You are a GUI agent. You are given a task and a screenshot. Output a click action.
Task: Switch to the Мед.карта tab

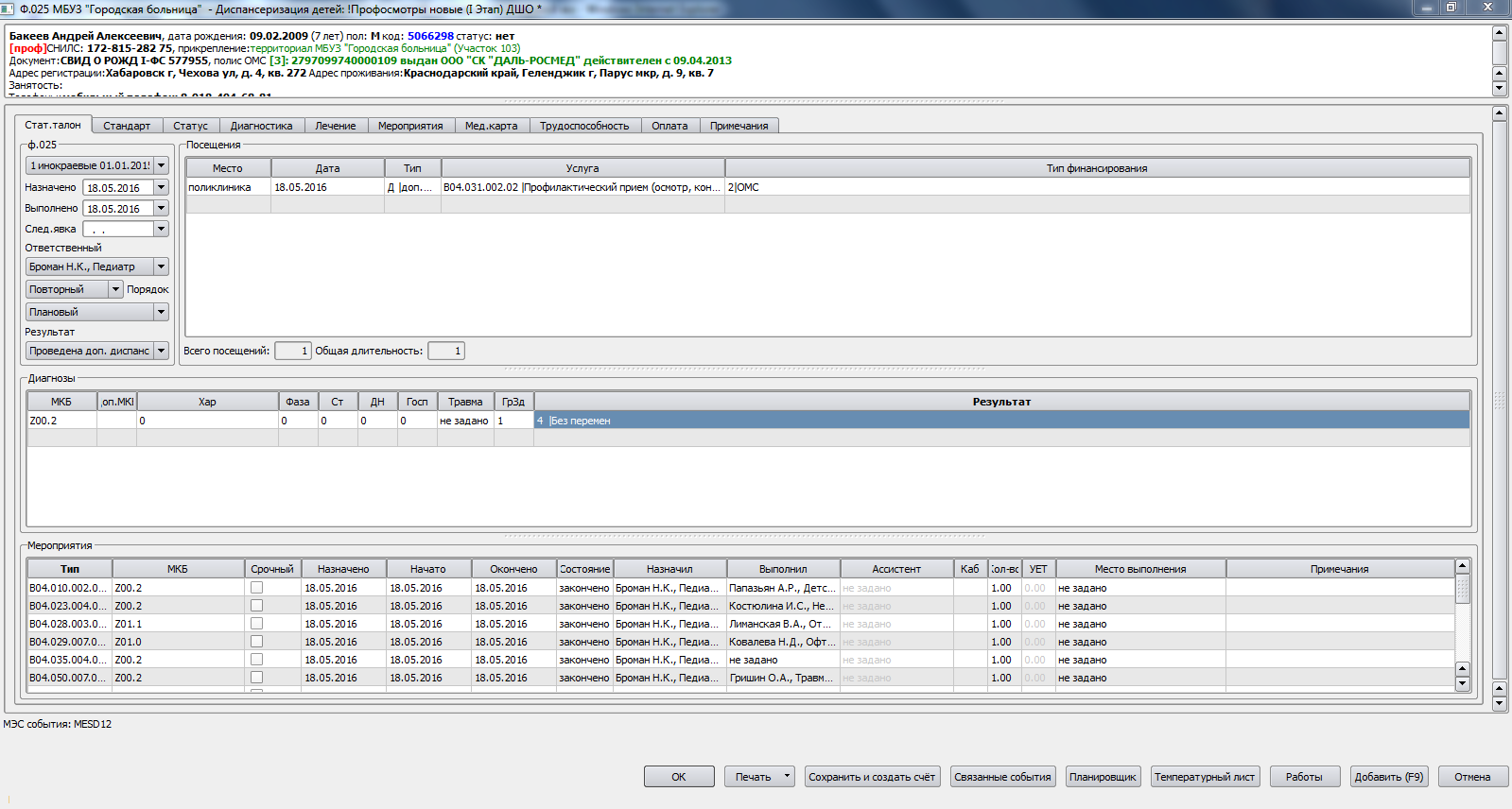[491, 126]
